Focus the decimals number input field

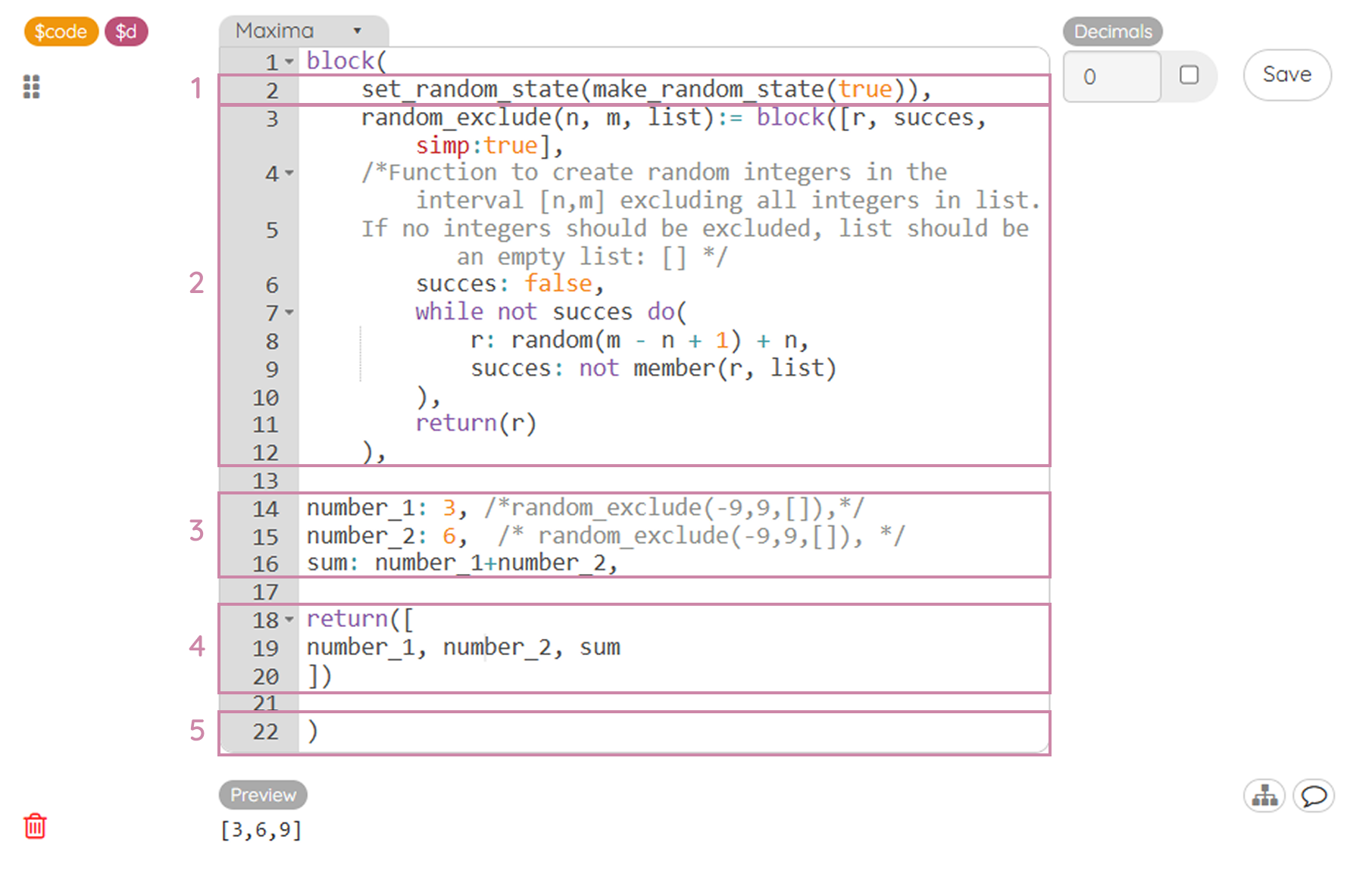[1111, 76]
